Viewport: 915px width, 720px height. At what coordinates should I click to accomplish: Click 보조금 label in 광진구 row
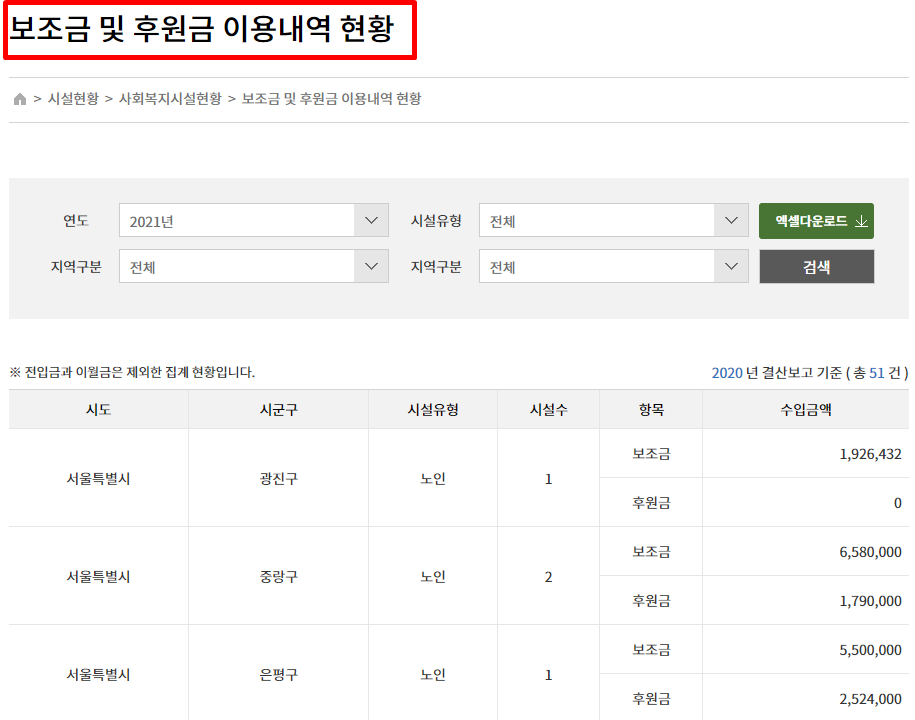(651, 454)
